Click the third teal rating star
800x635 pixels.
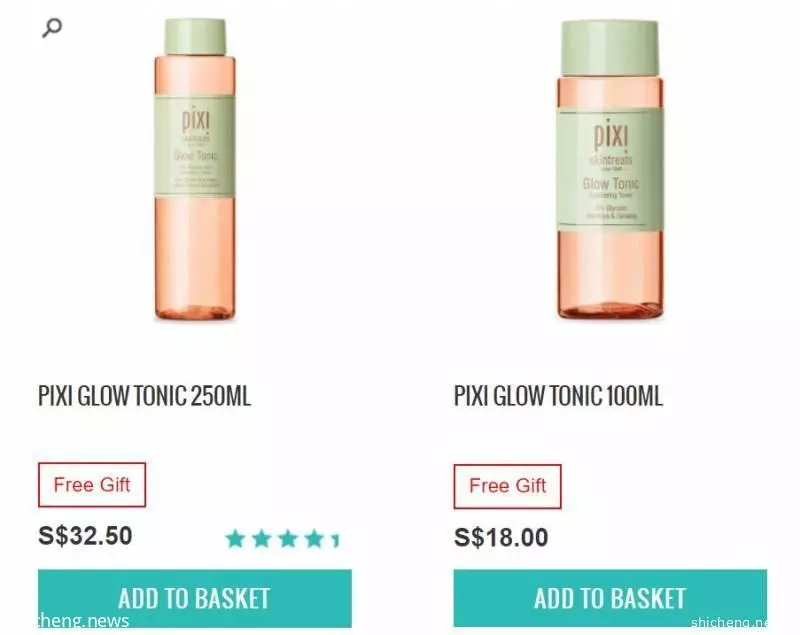pyautogui.click(x=288, y=539)
